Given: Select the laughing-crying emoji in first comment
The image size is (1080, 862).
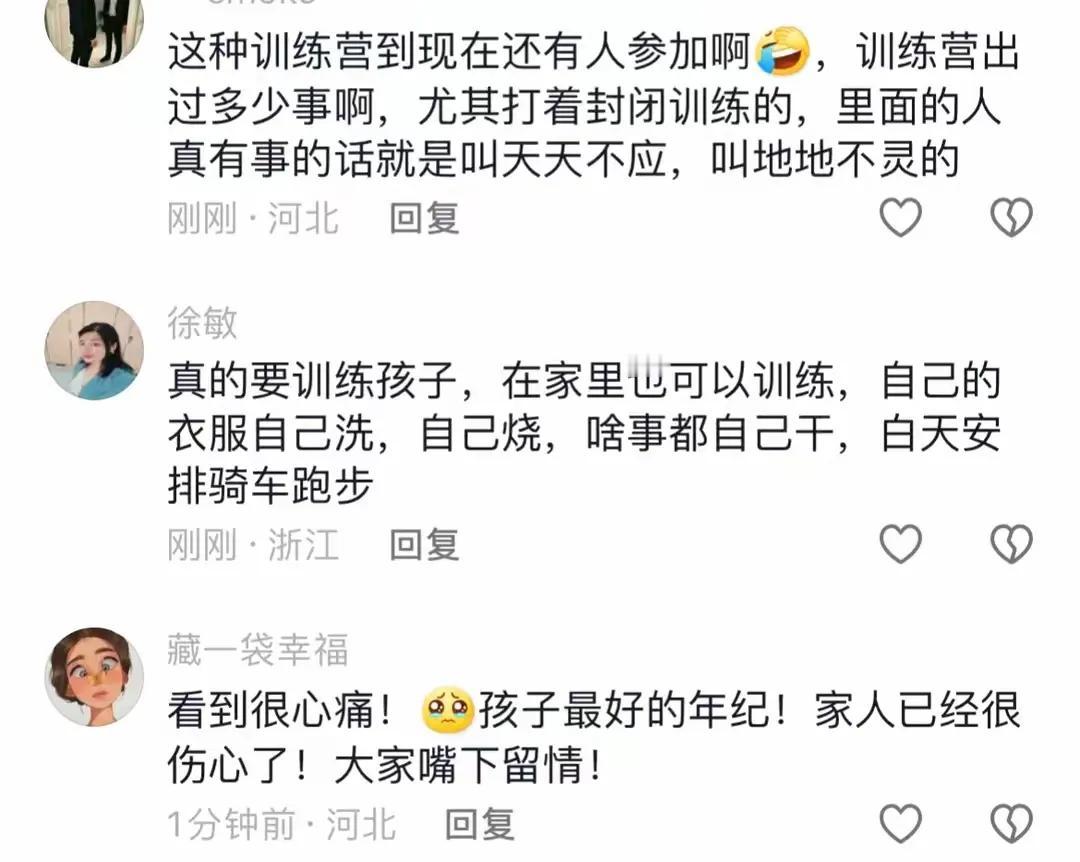Looking at the screenshot, I should click(782, 51).
